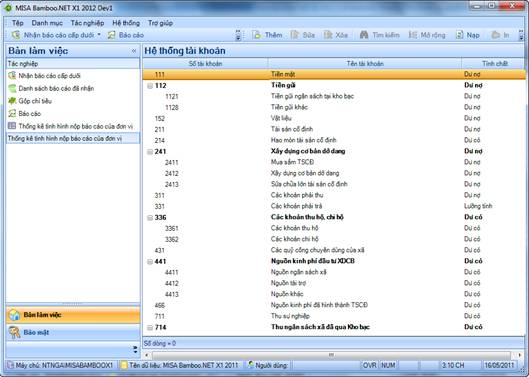Screen dimensions: 529x377
Task: Open the toolbar overflow options at far right
Action: [x=521, y=35]
